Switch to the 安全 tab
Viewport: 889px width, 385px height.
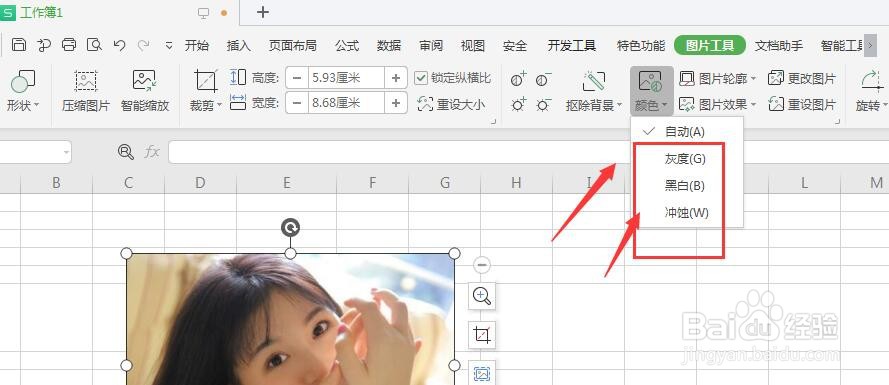(515, 46)
